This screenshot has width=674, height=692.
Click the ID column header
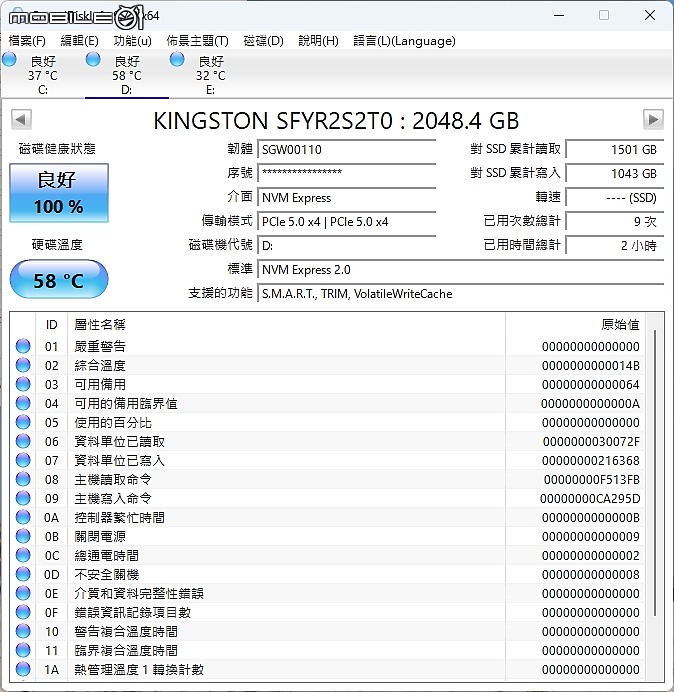[x=51, y=325]
